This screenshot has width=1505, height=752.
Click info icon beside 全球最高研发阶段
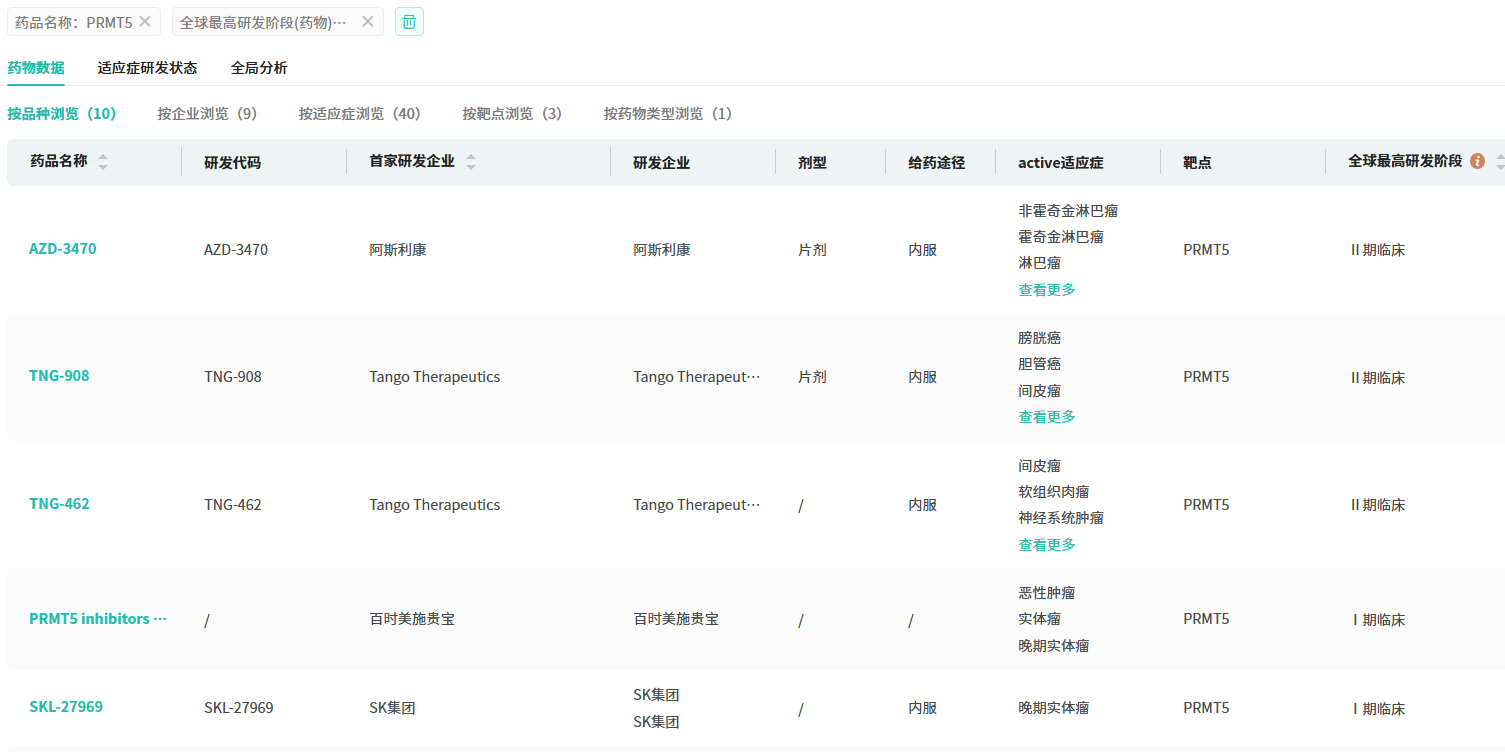point(1477,161)
